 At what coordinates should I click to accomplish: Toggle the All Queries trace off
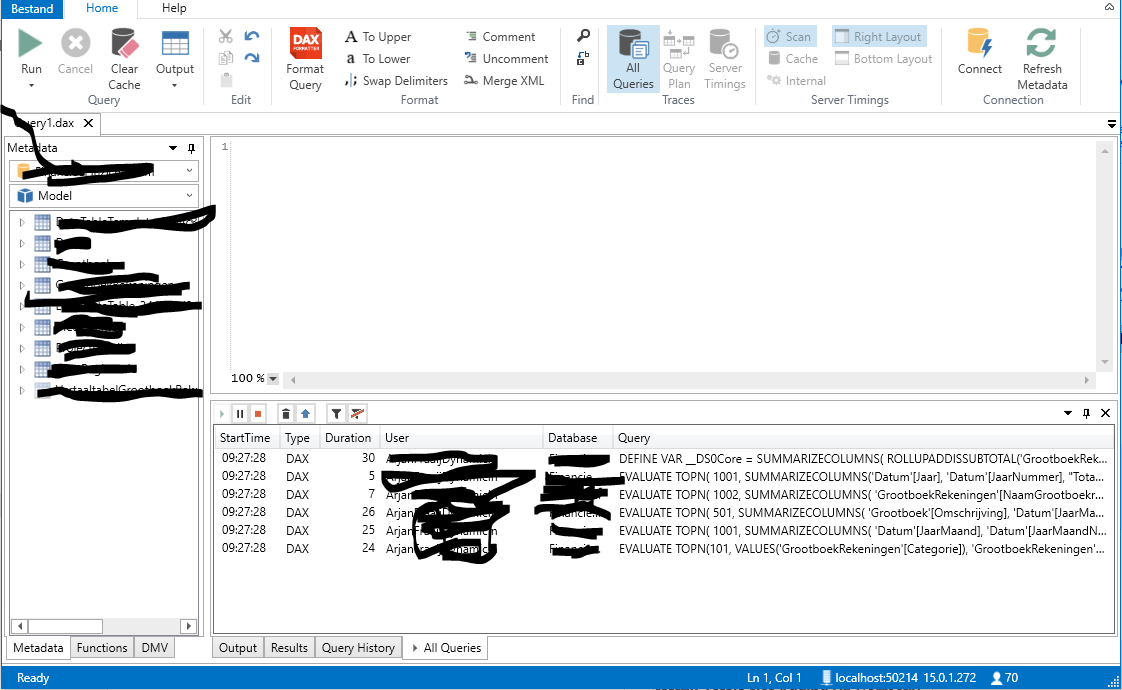point(633,58)
